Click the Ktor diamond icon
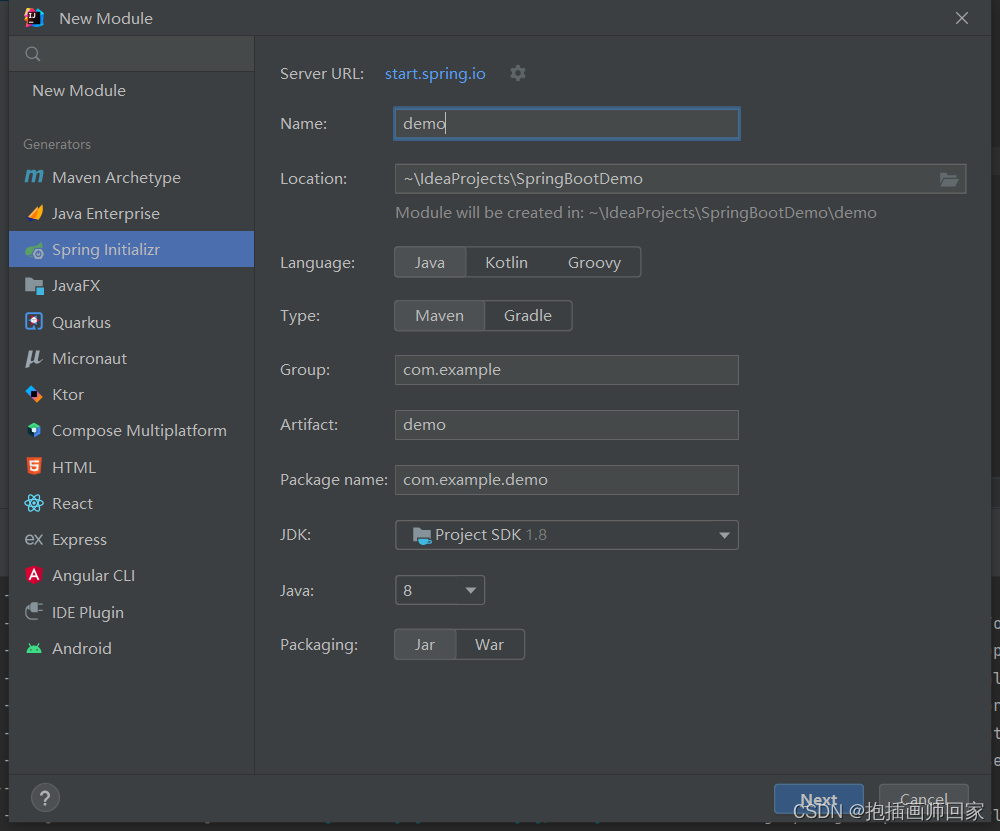1000x831 pixels. [x=34, y=394]
